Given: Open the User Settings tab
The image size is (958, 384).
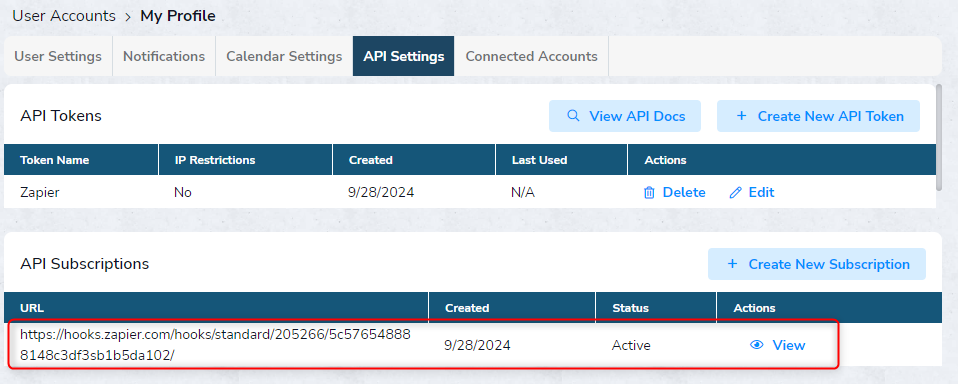Looking at the screenshot, I should click(x=58, y=56).
